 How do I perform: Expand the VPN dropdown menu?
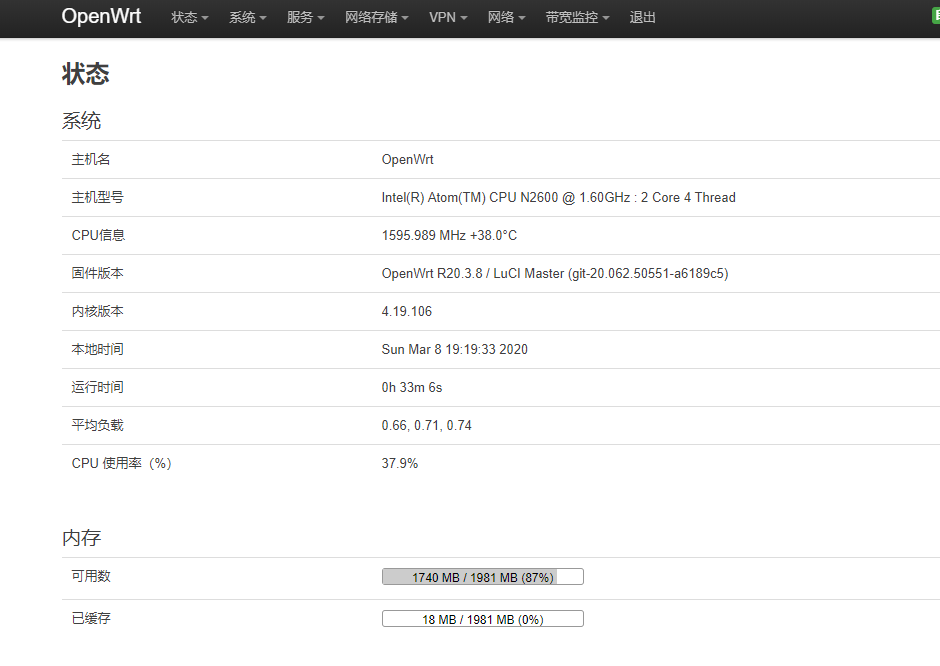tap(447, 17)
